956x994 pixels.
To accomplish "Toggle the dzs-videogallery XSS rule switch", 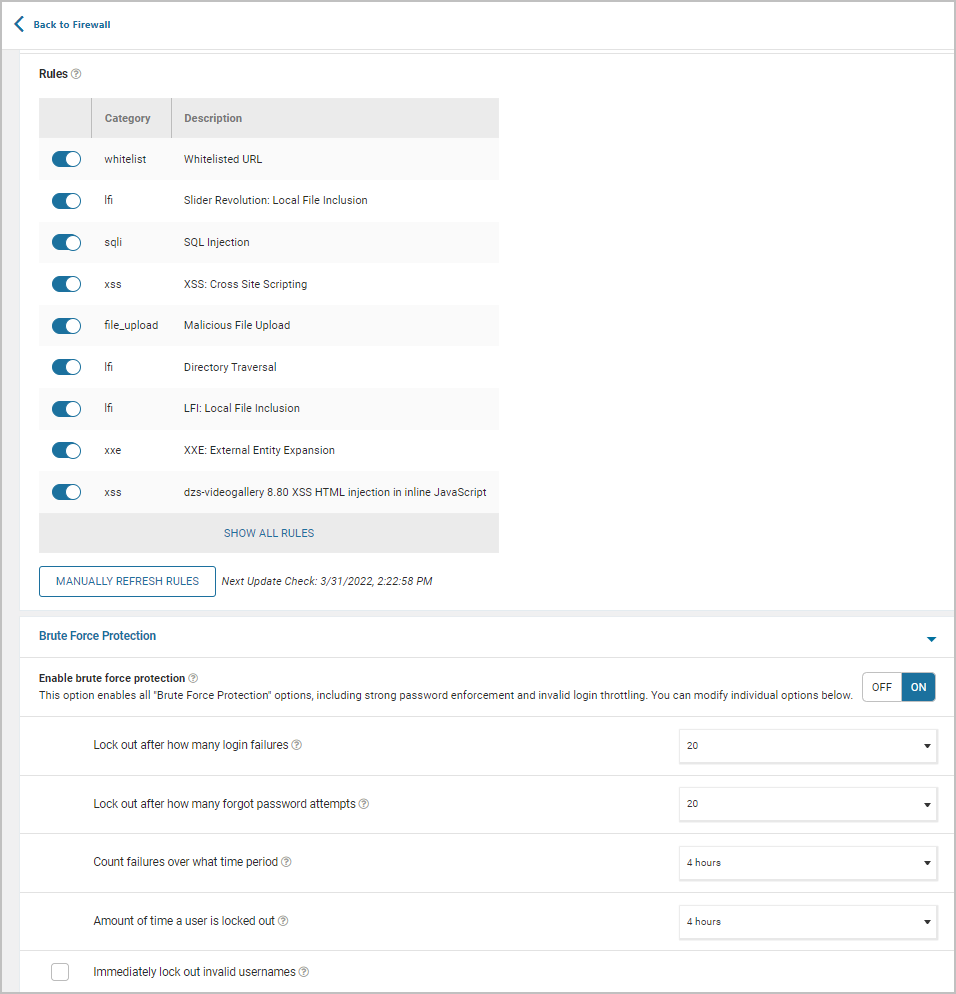I will (67, 492).
